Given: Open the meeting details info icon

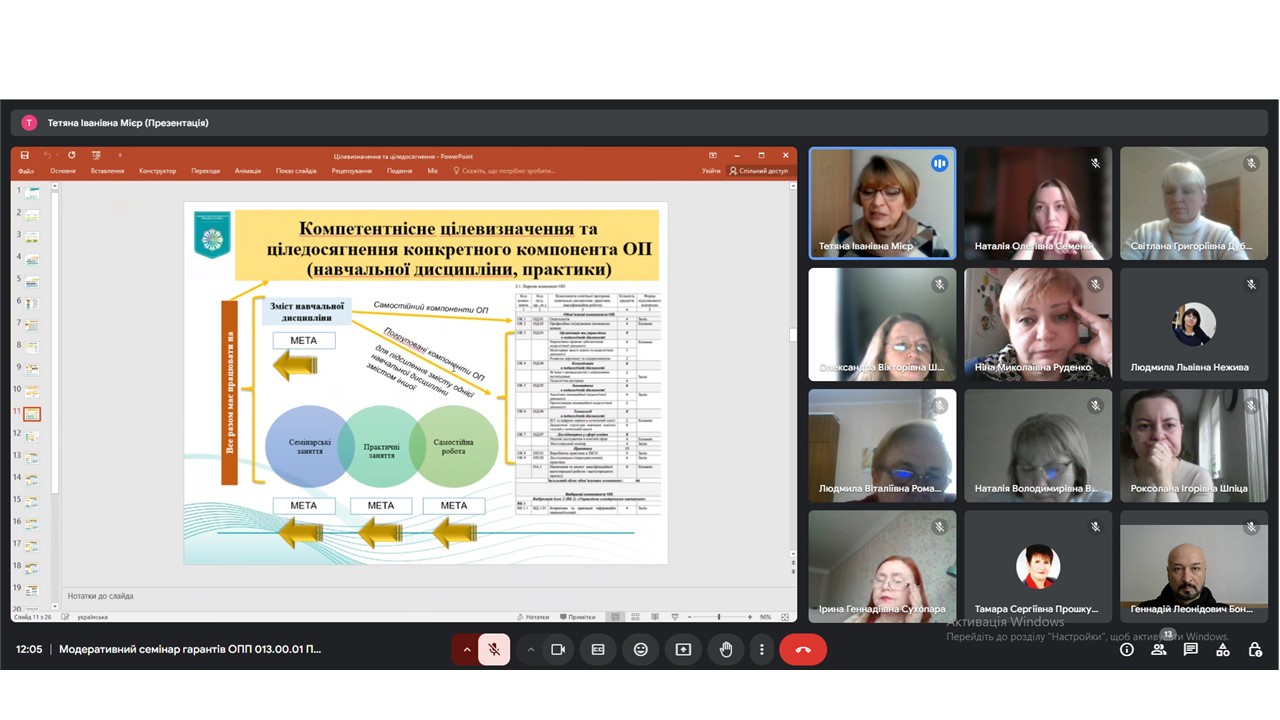Looking at the screenshot, I should coord(1127,649).
